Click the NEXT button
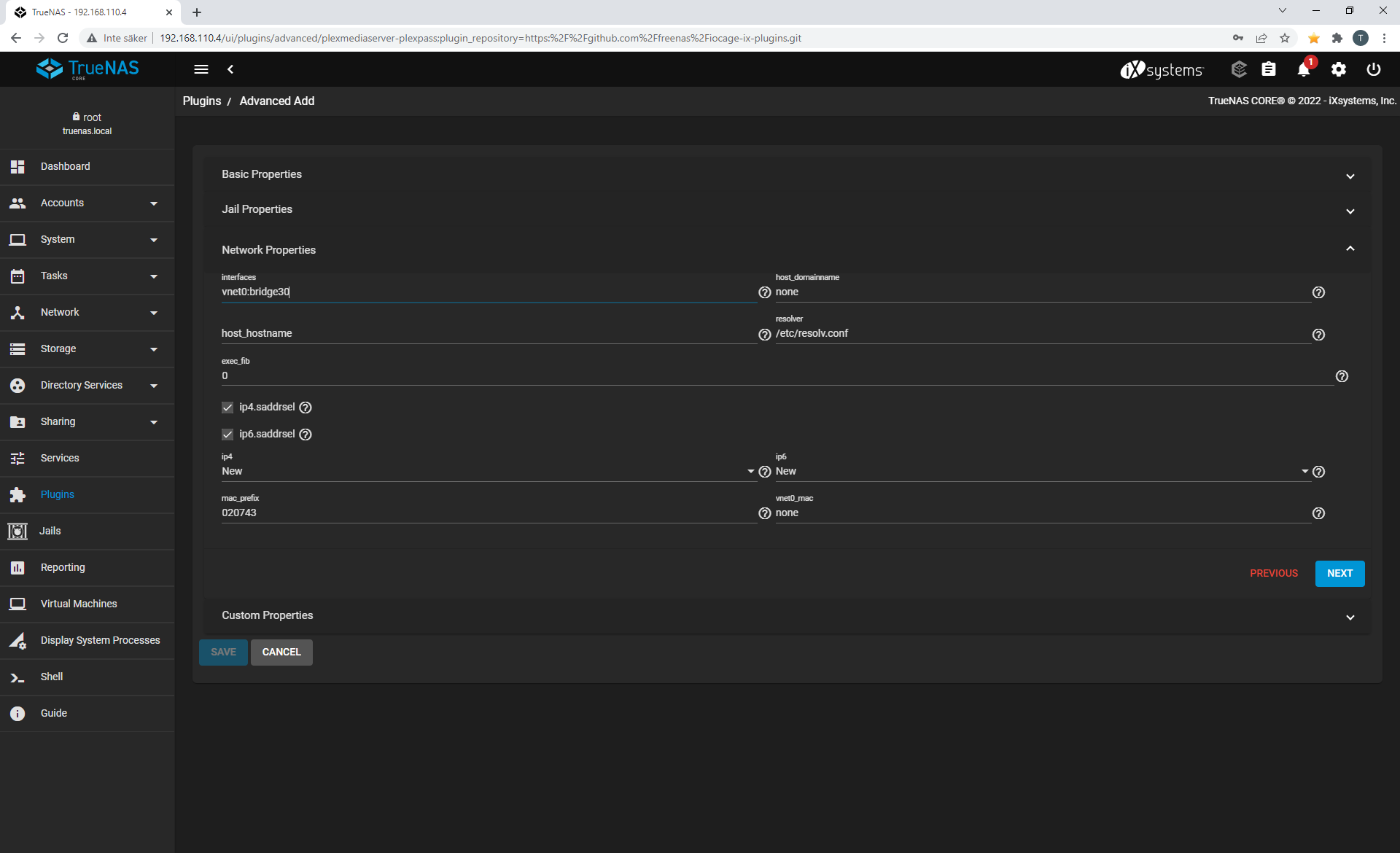 coord(1339,574)
